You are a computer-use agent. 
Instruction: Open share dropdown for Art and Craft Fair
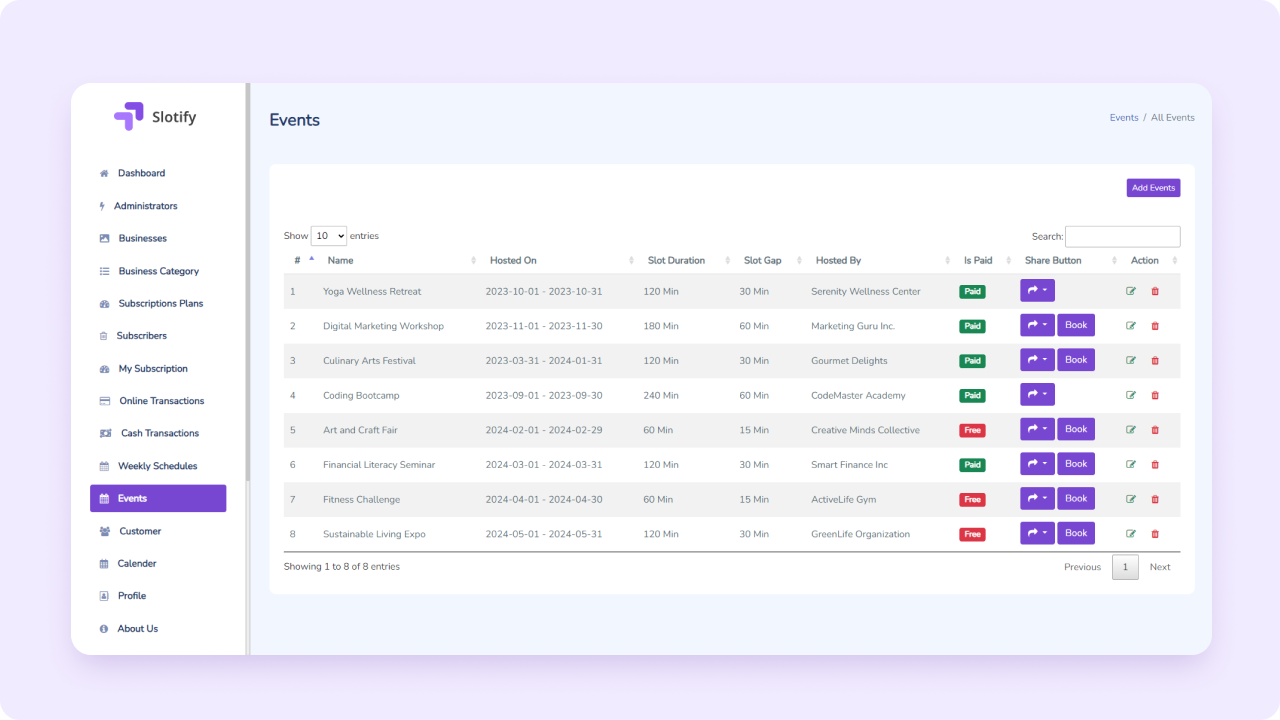pos(1037,429)
